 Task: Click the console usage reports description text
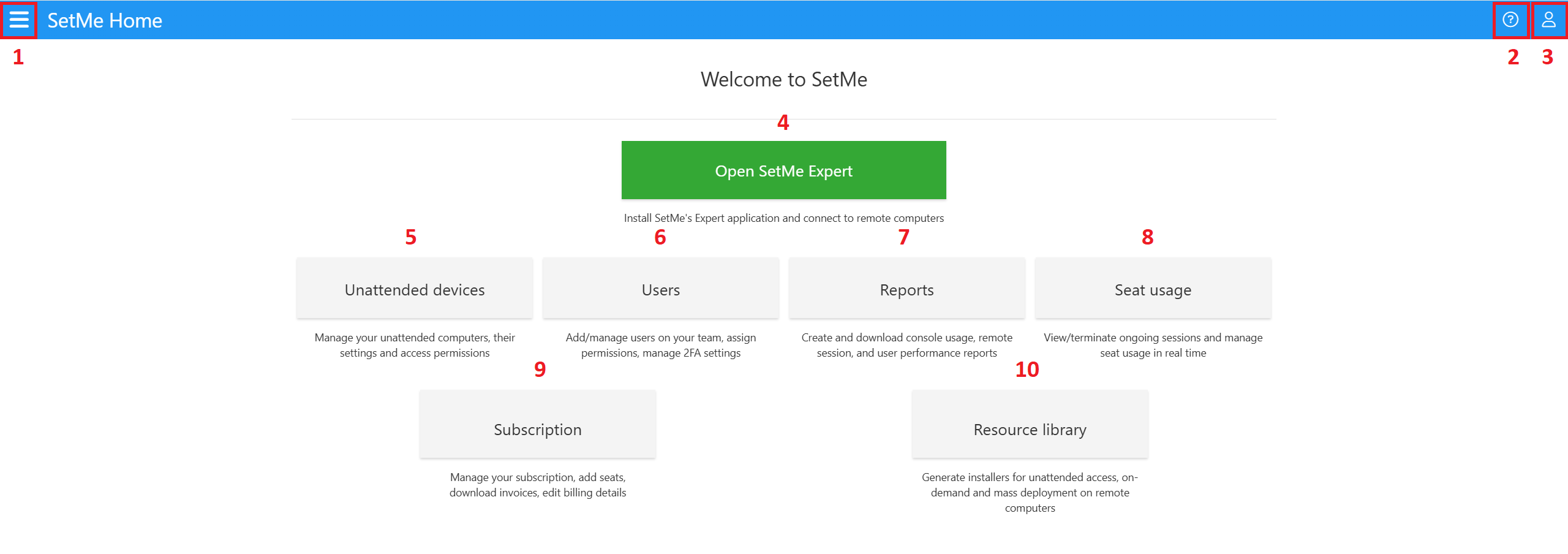pos(907,345)
